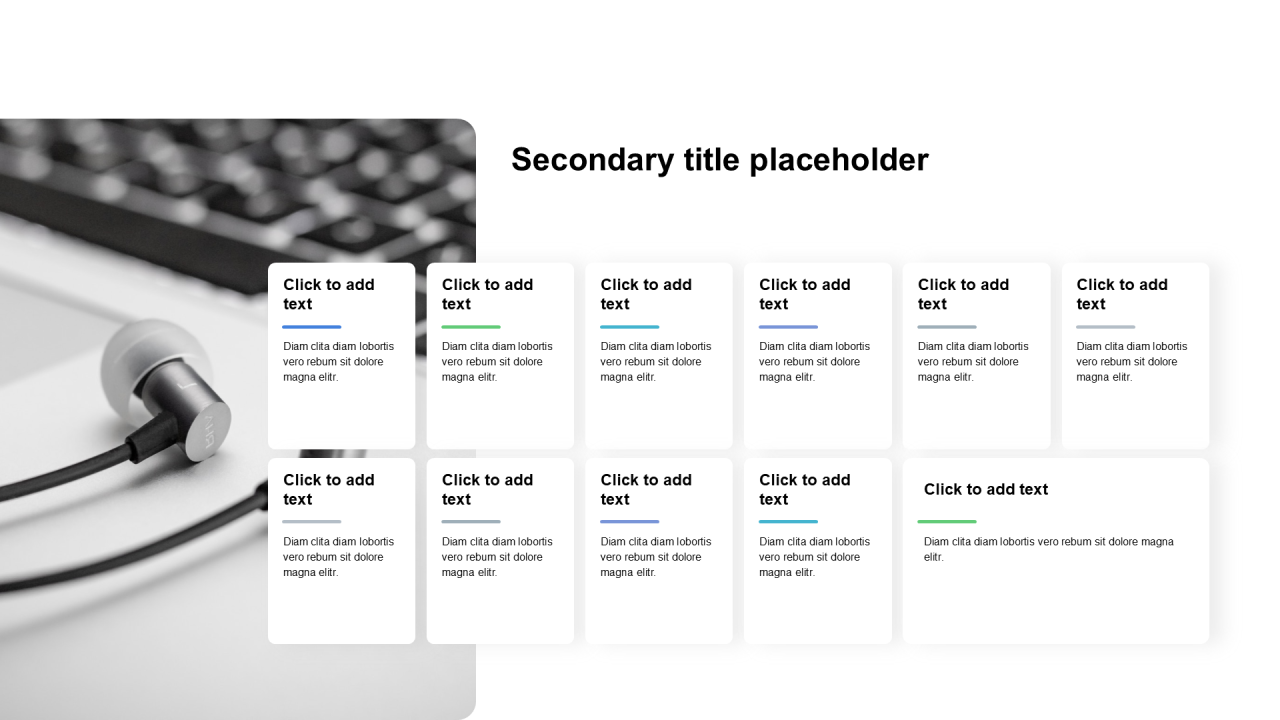Select the green accent line in the wide card
Image resolution: width=1280 pixels, height=720 pixels.
point(946,521)
